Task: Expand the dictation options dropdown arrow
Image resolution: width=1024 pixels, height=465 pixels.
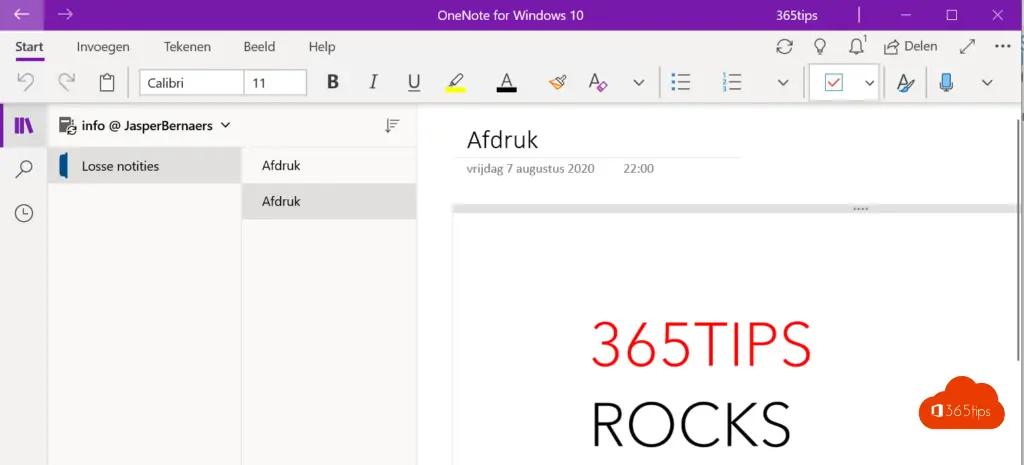Action: tap(987, 83)
